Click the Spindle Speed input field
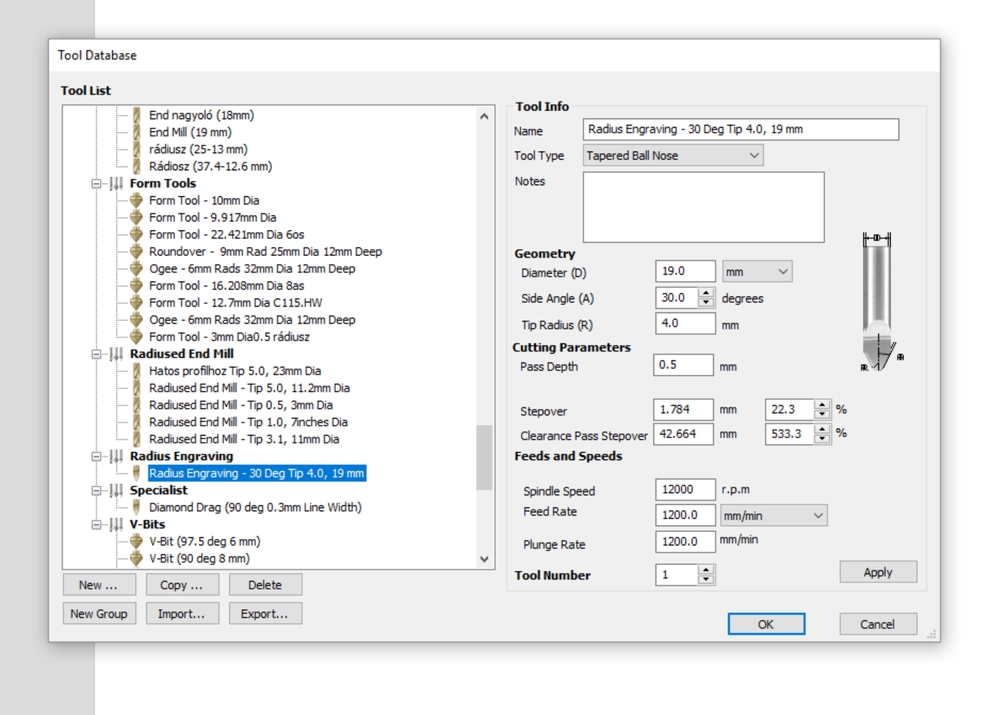 (x=685, y=490)
